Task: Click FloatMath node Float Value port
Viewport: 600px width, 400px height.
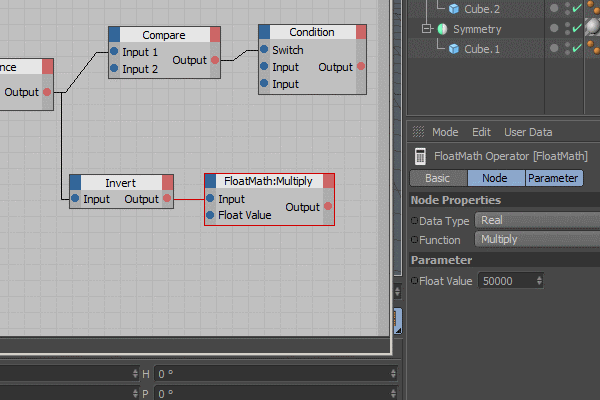Action: tap(210, 215)
